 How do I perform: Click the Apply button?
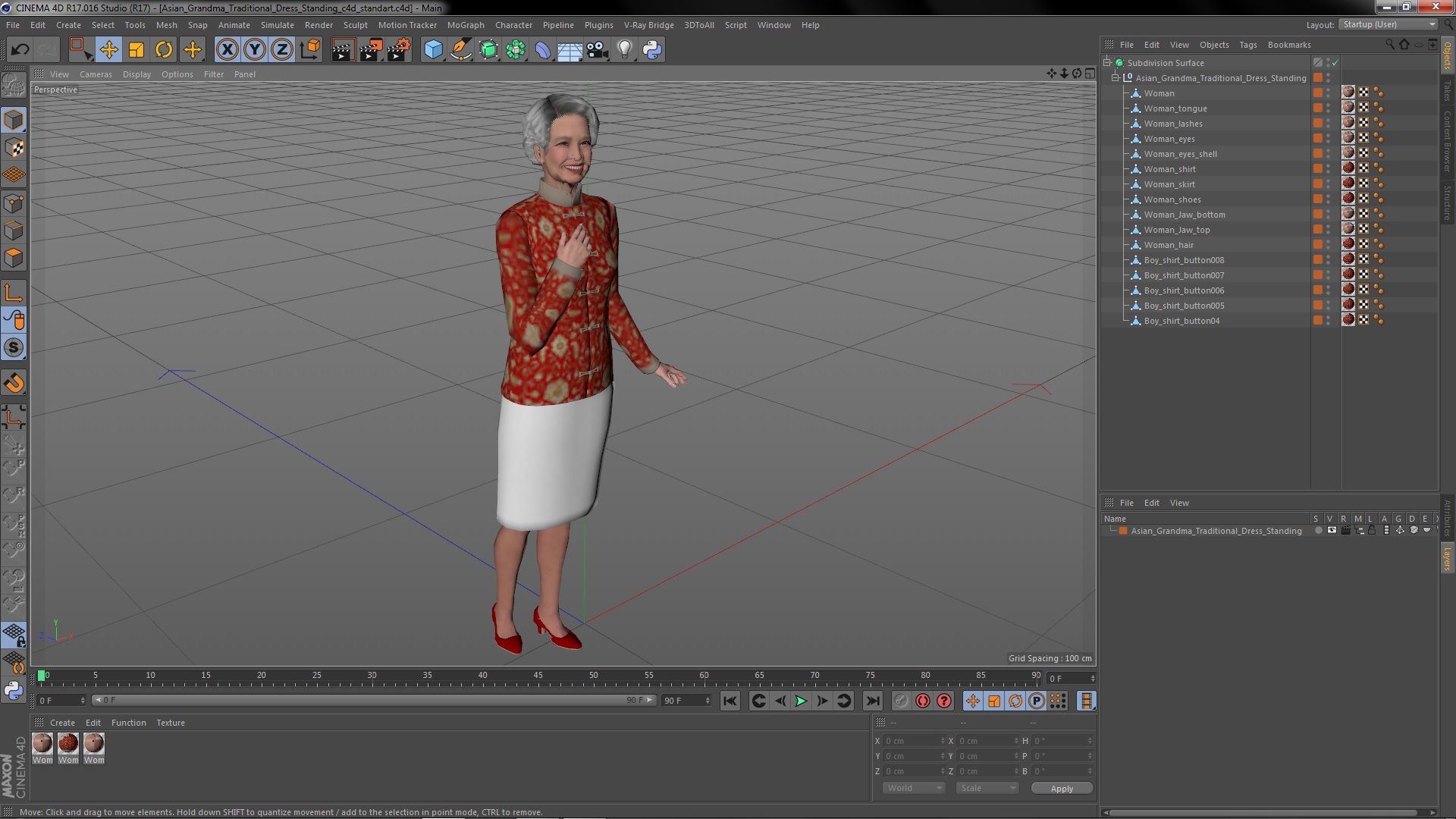(x=1062, y=789)
